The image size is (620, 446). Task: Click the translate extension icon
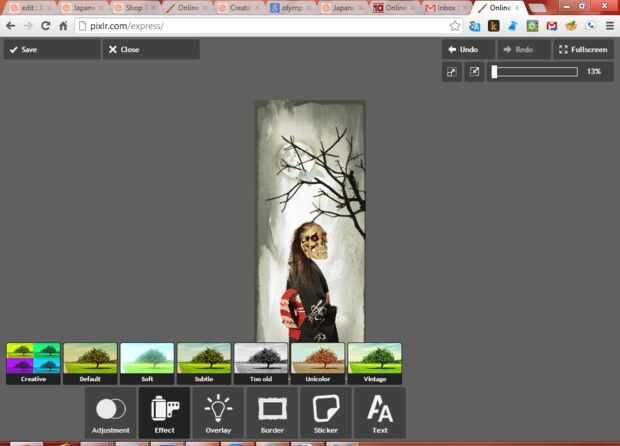click(474, 26)
